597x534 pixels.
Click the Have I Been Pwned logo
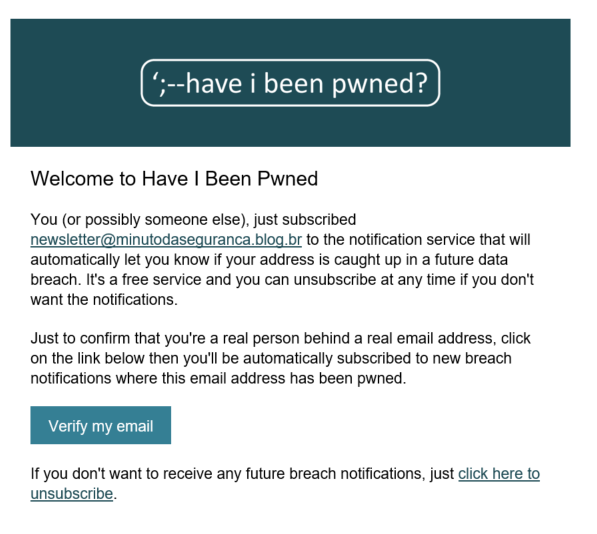[290, 83]
